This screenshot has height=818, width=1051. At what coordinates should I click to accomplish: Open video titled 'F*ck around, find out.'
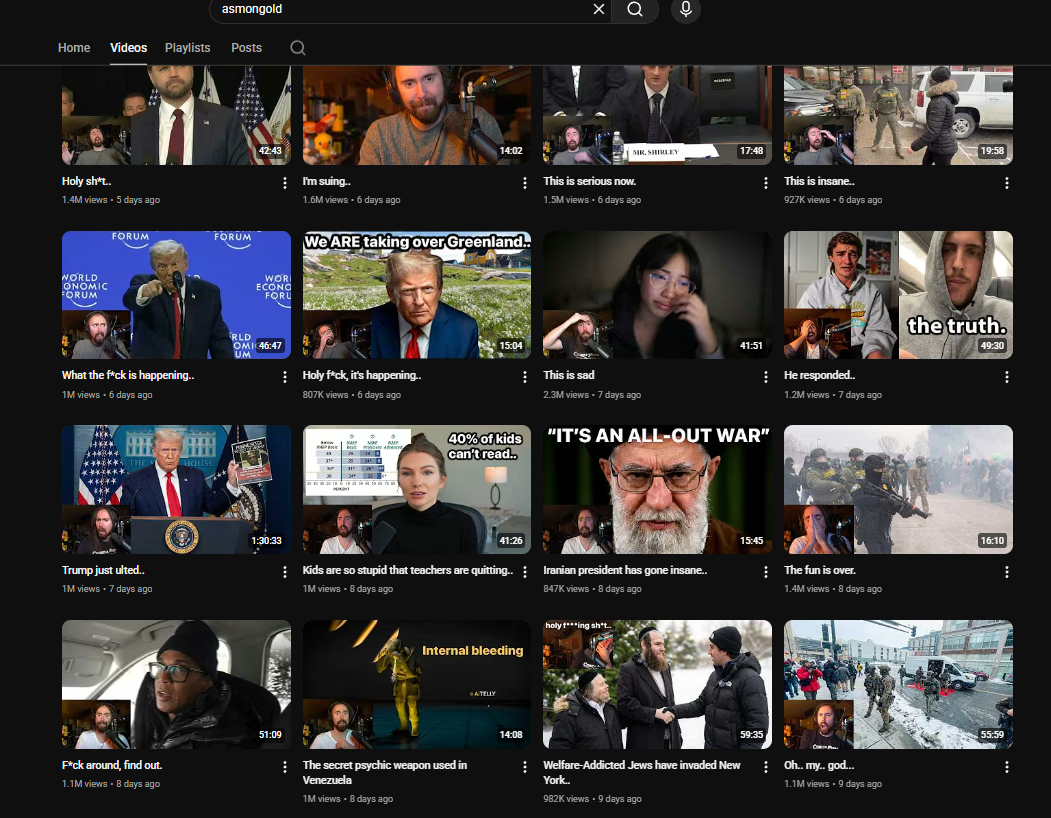[112, 765]
